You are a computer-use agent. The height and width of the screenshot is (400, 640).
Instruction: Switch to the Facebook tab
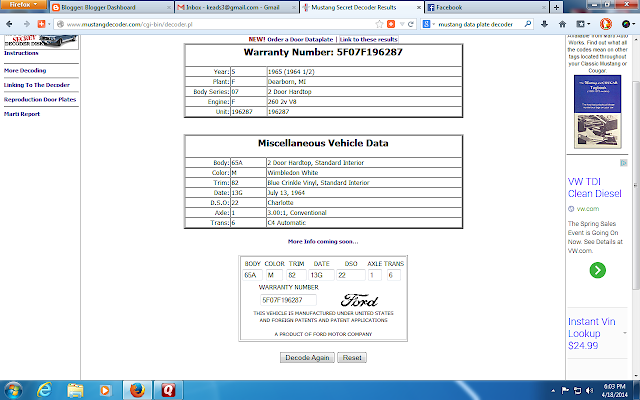point(487,7)
